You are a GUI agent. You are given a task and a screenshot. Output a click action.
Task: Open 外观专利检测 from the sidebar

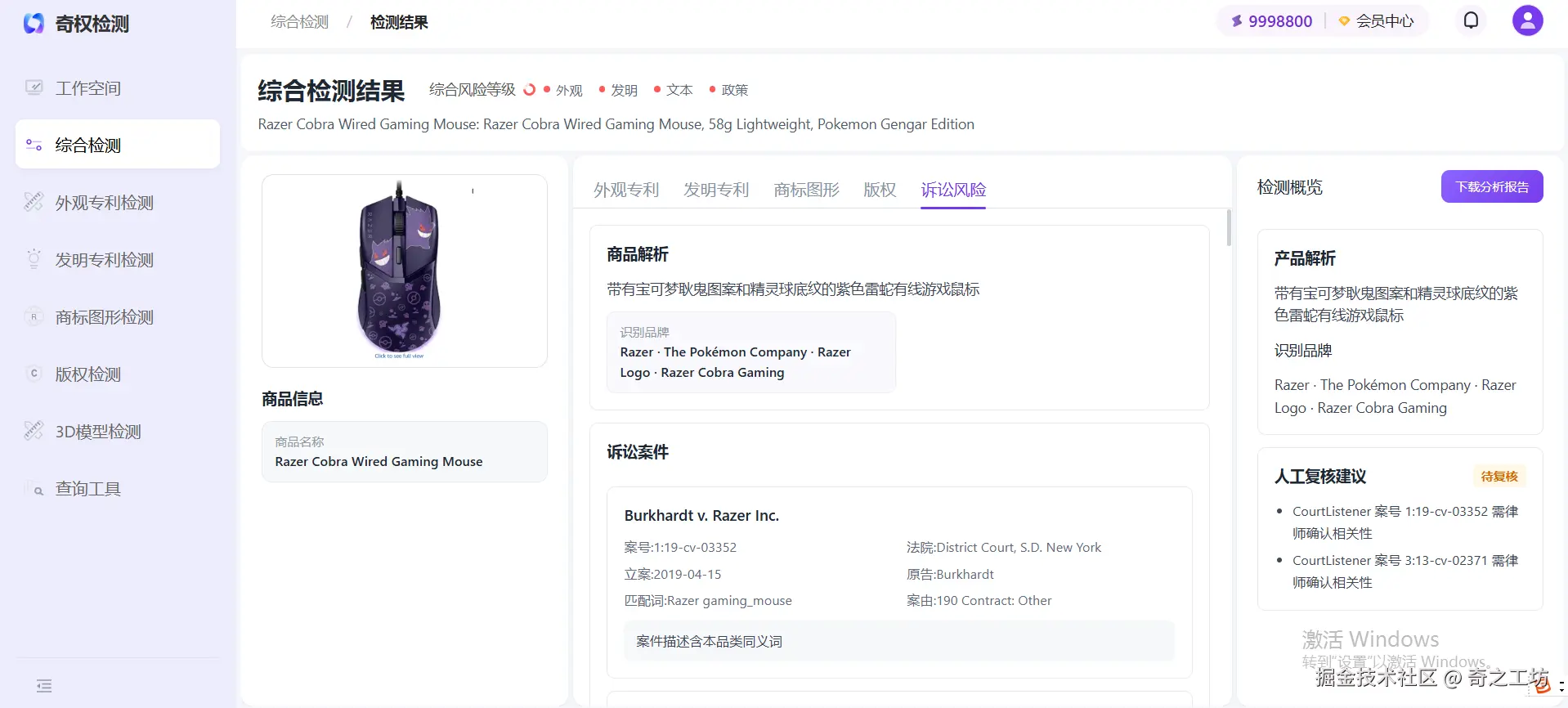click(x=118, y=202)
